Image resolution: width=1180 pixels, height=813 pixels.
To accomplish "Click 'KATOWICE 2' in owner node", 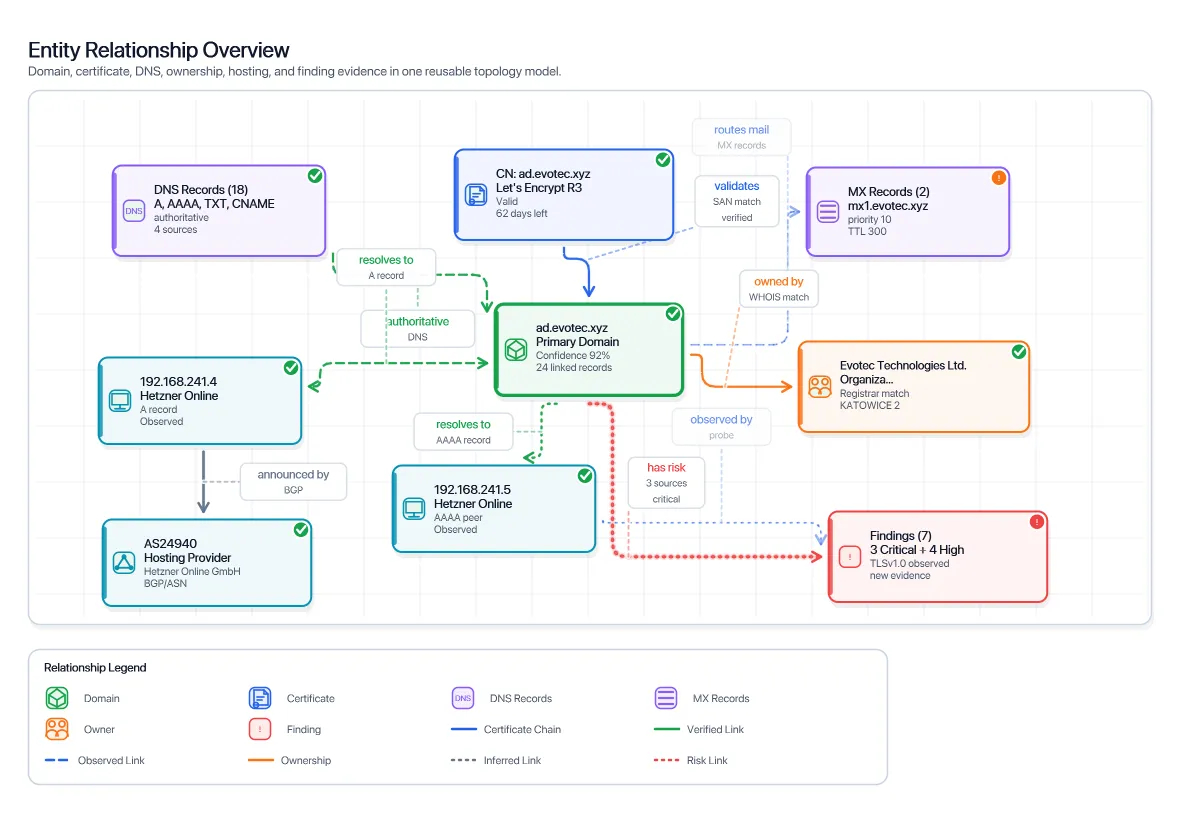I will pos(869,405).
